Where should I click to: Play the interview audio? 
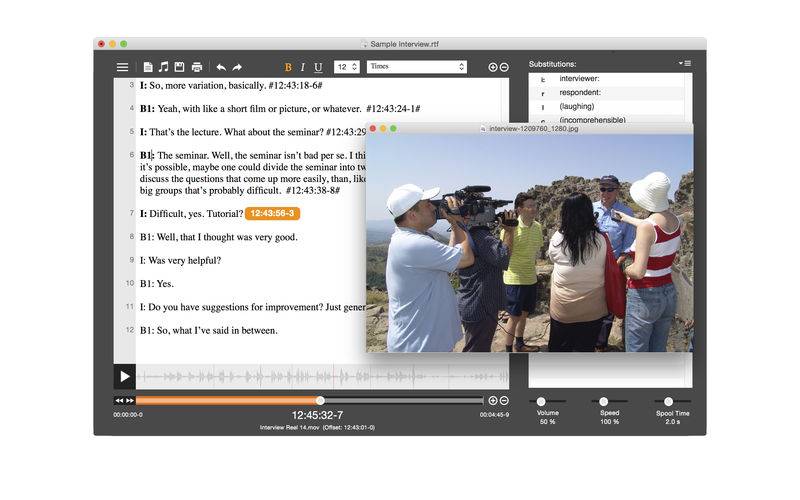(124, 377)
